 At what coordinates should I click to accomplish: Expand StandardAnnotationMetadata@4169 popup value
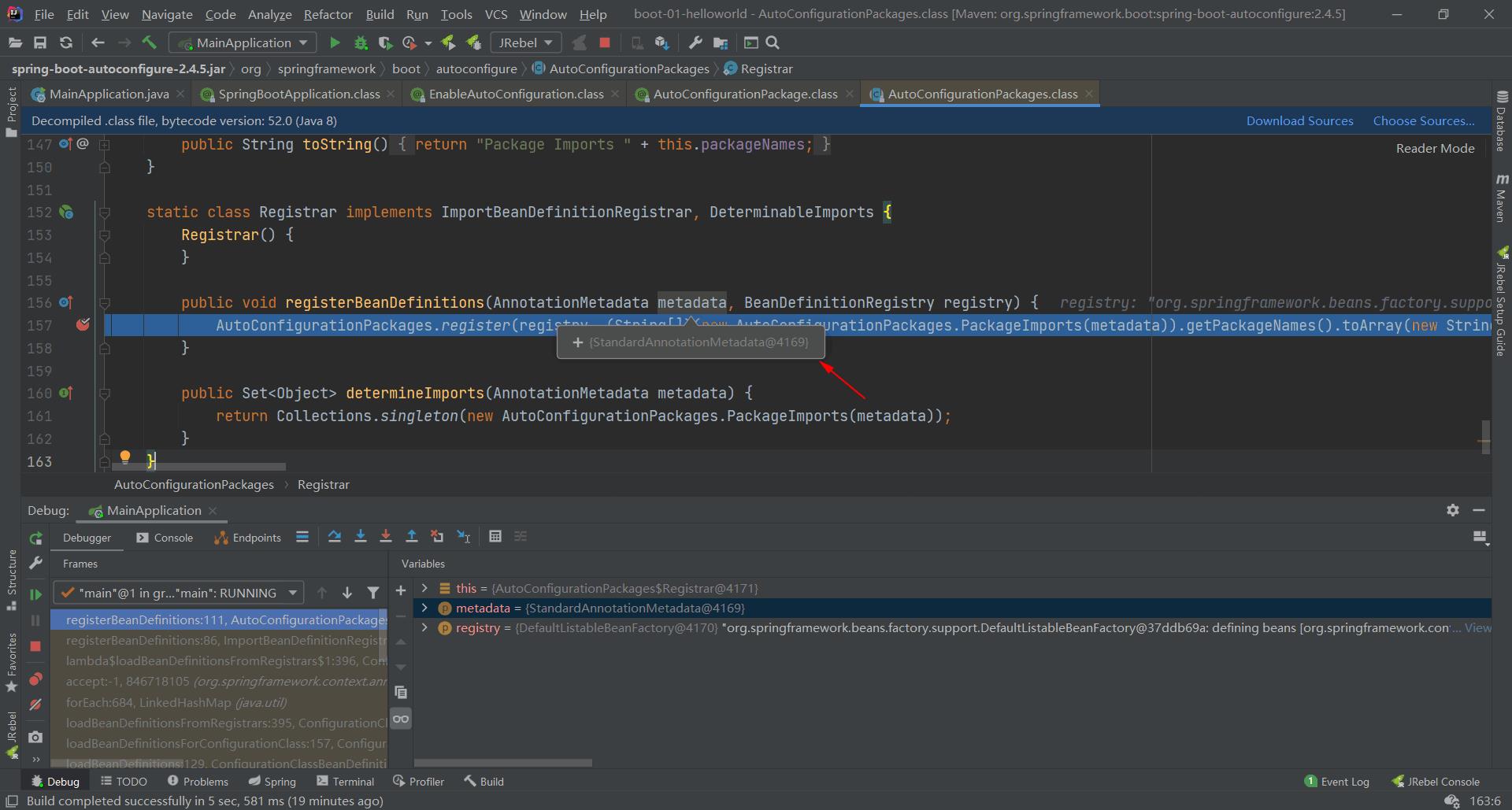pyautogui.click(x=577, y=342)
